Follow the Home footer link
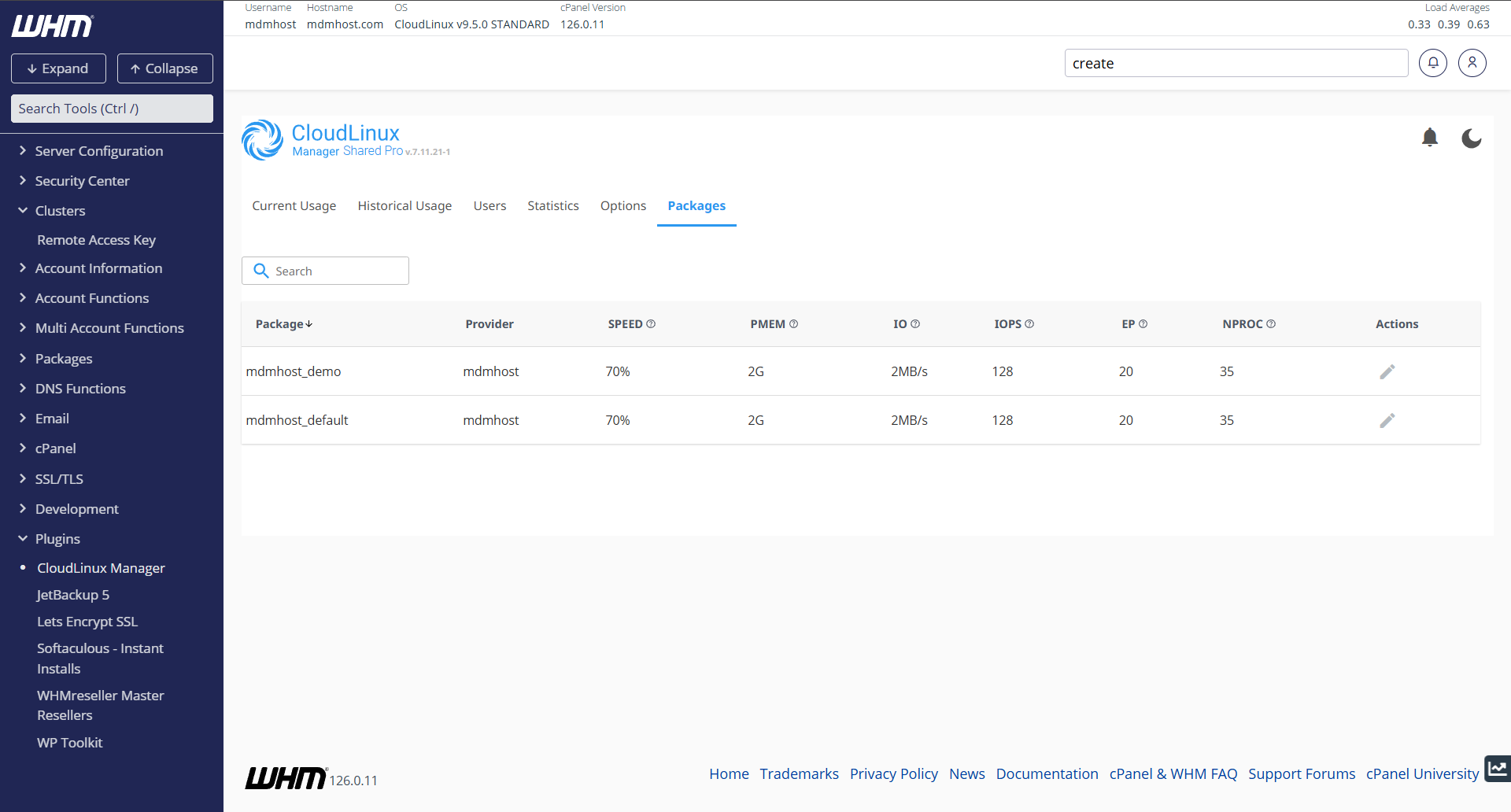1511x812 pixels. click(729, 773)
